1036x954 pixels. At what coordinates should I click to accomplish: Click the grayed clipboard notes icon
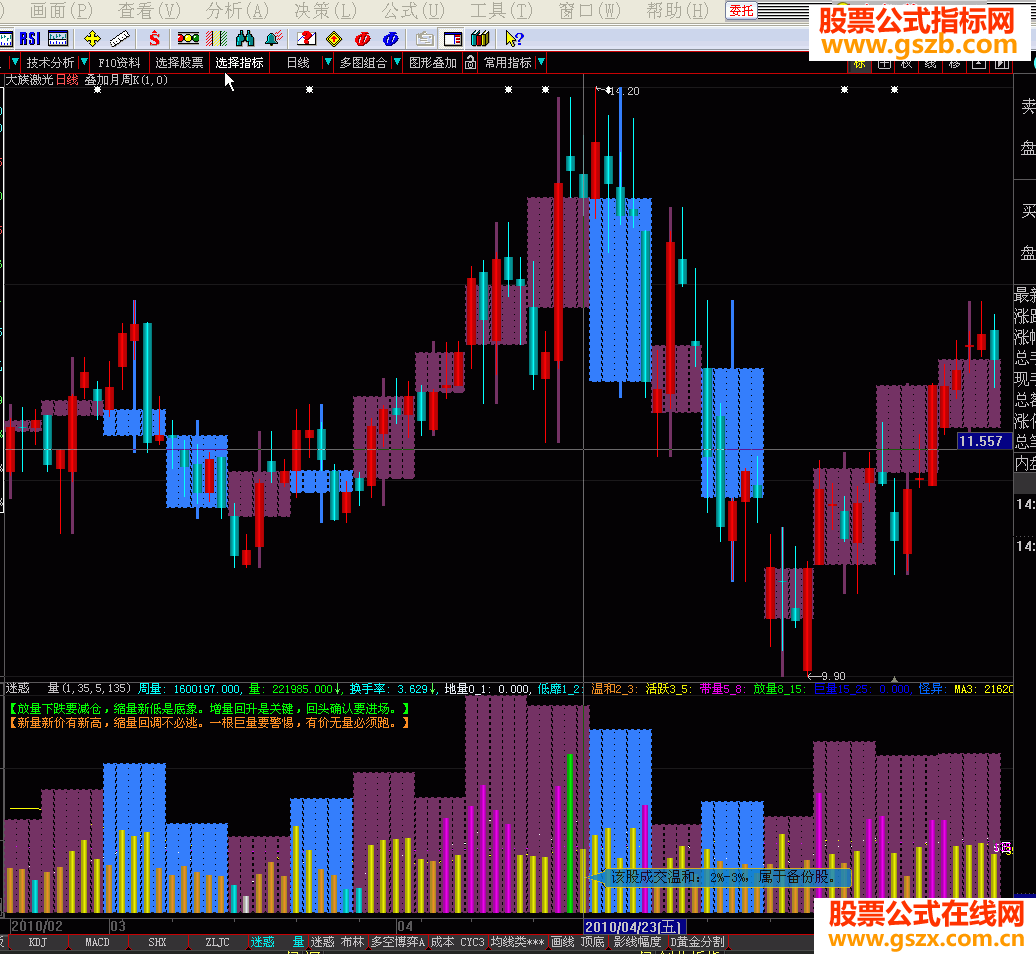[424, 39]
